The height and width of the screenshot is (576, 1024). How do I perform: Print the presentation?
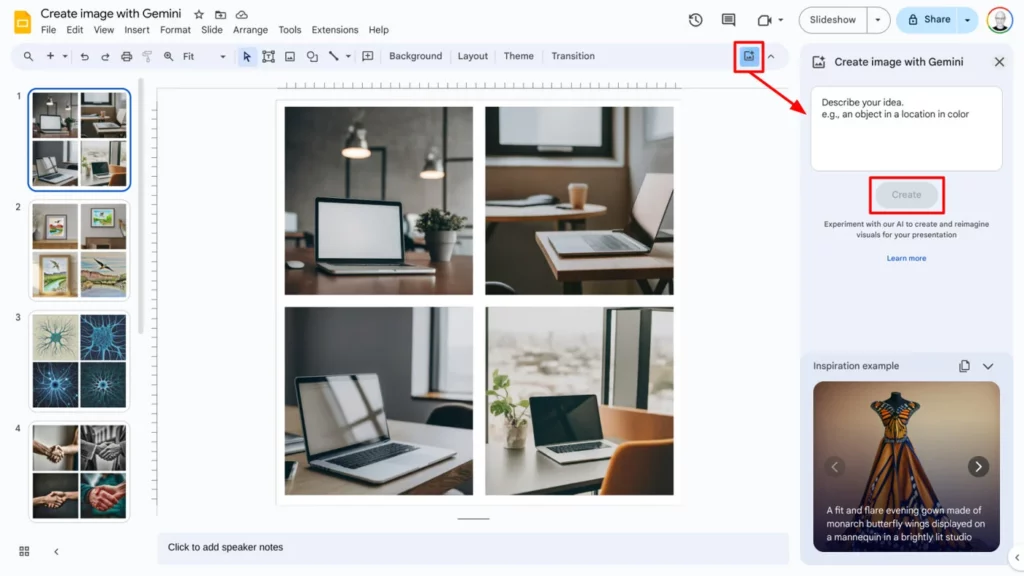[x=127, y=56]
